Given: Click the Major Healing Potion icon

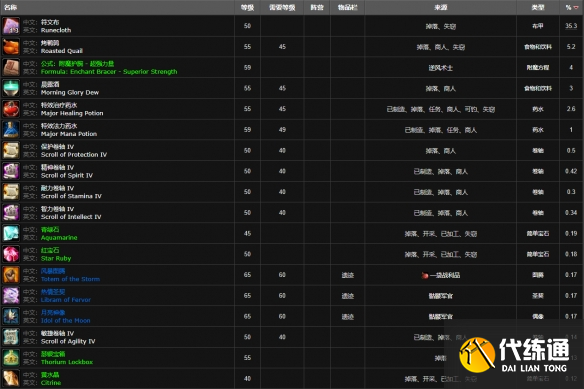Looking at the screenshot, I should [x=11, y=109].
